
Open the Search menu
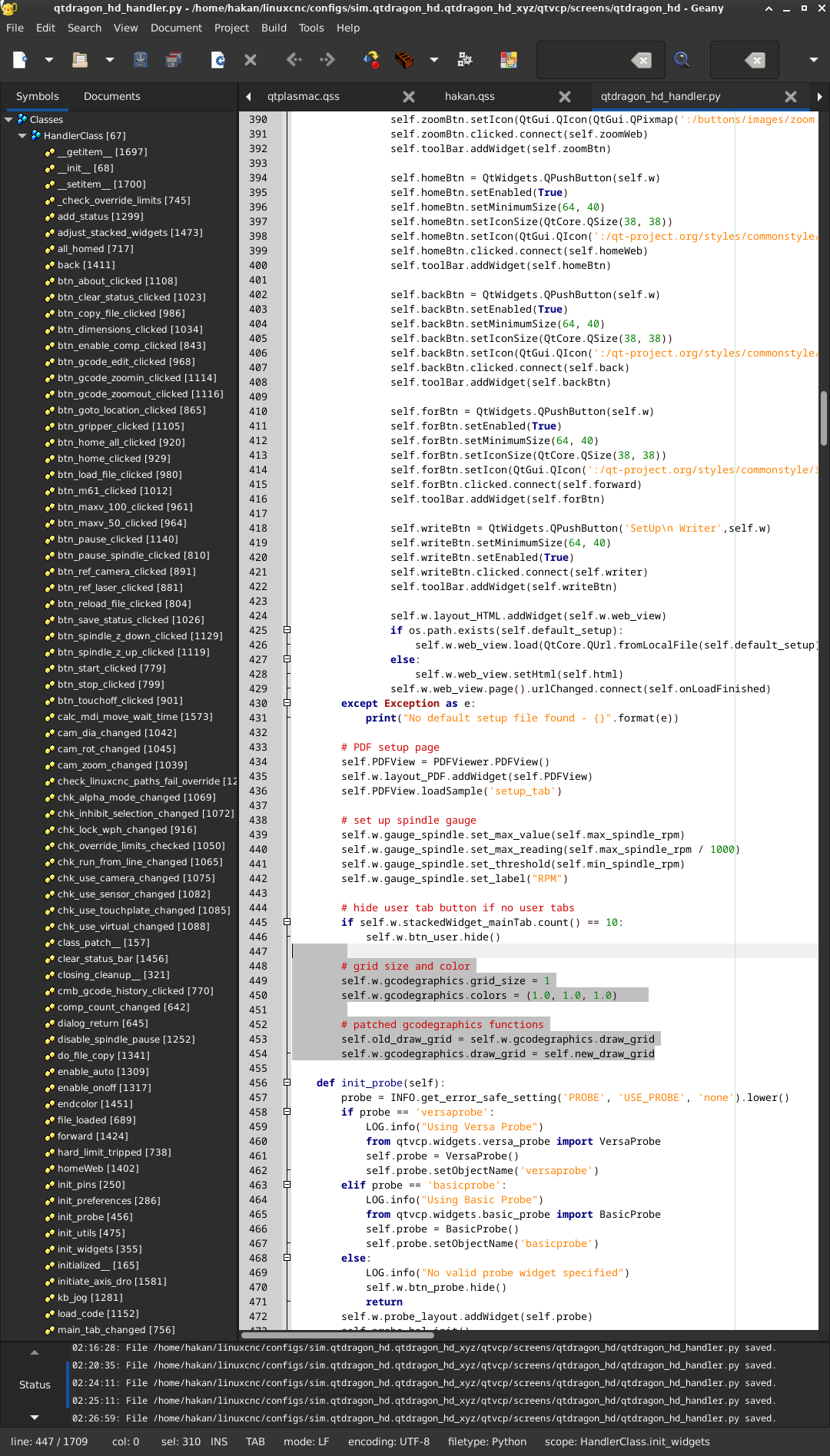pos(85,28)
